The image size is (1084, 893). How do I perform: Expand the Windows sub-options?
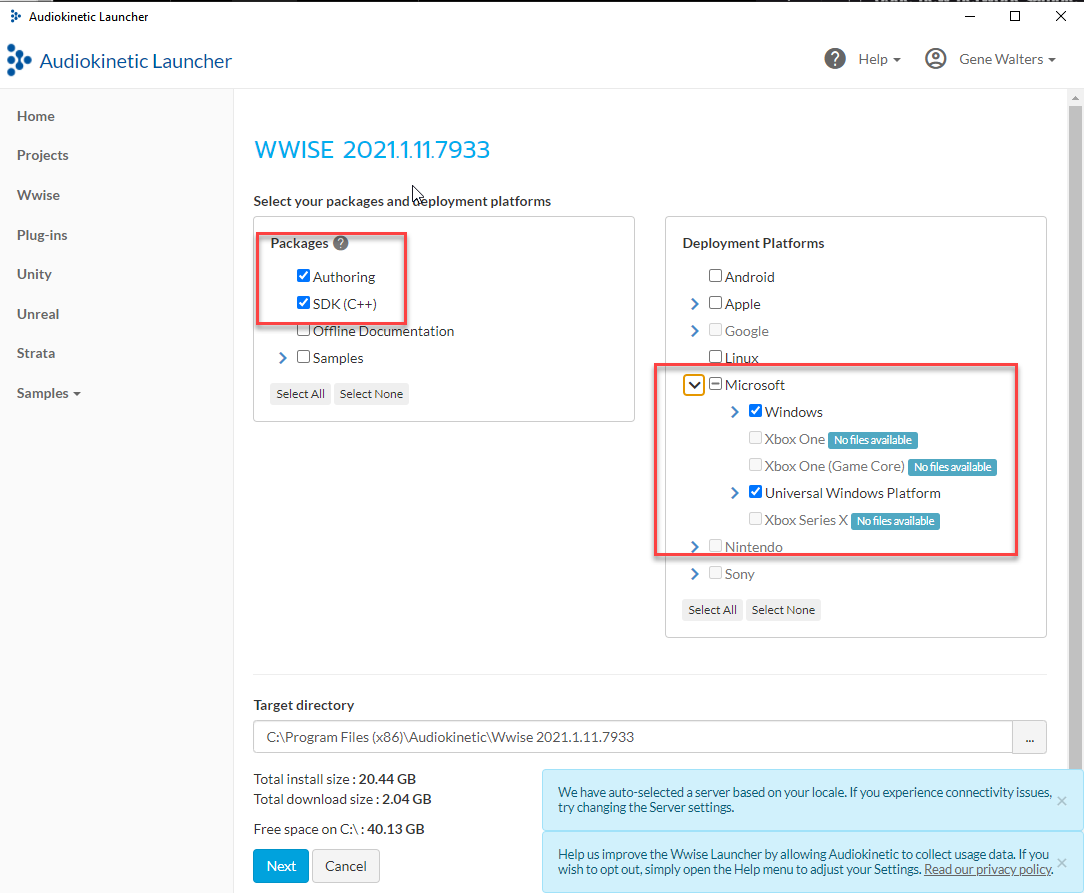coord(735,412)
